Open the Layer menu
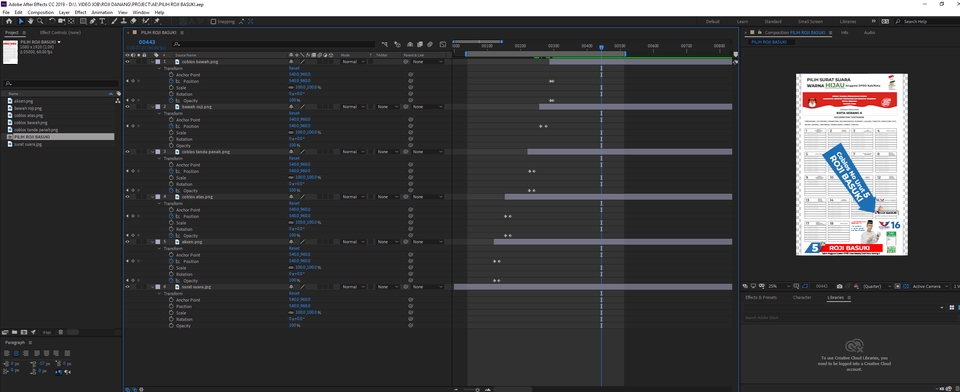Screen dimensions: 960x392 pos(64,12)
